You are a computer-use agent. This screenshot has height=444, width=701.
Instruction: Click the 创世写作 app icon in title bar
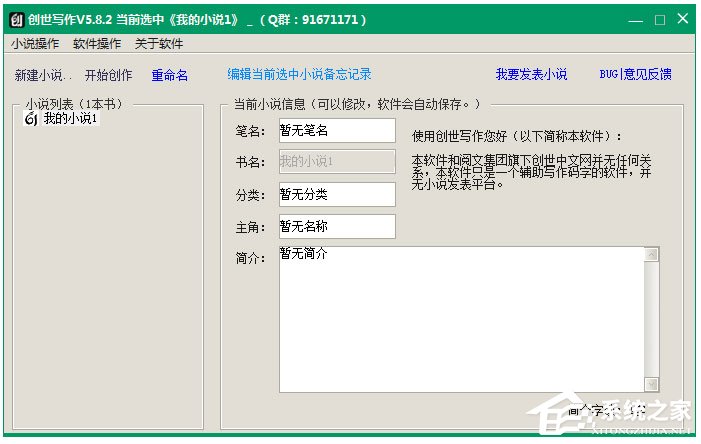point(17,20)
